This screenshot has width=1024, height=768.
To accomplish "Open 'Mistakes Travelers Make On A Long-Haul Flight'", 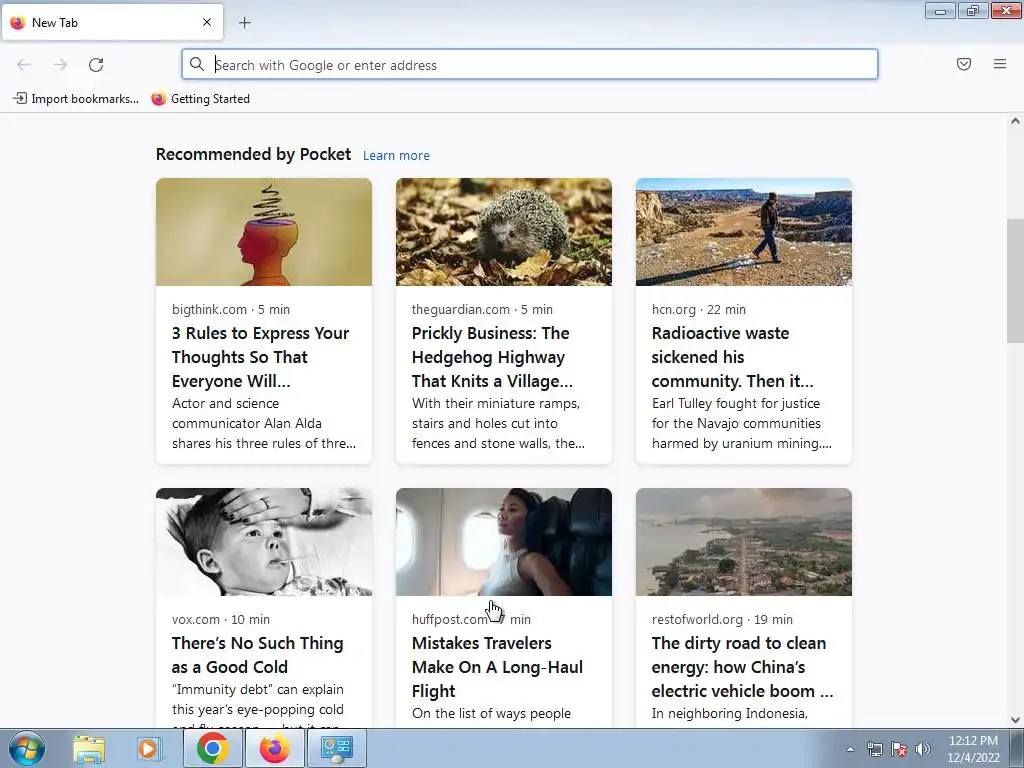I will [497, 667].
